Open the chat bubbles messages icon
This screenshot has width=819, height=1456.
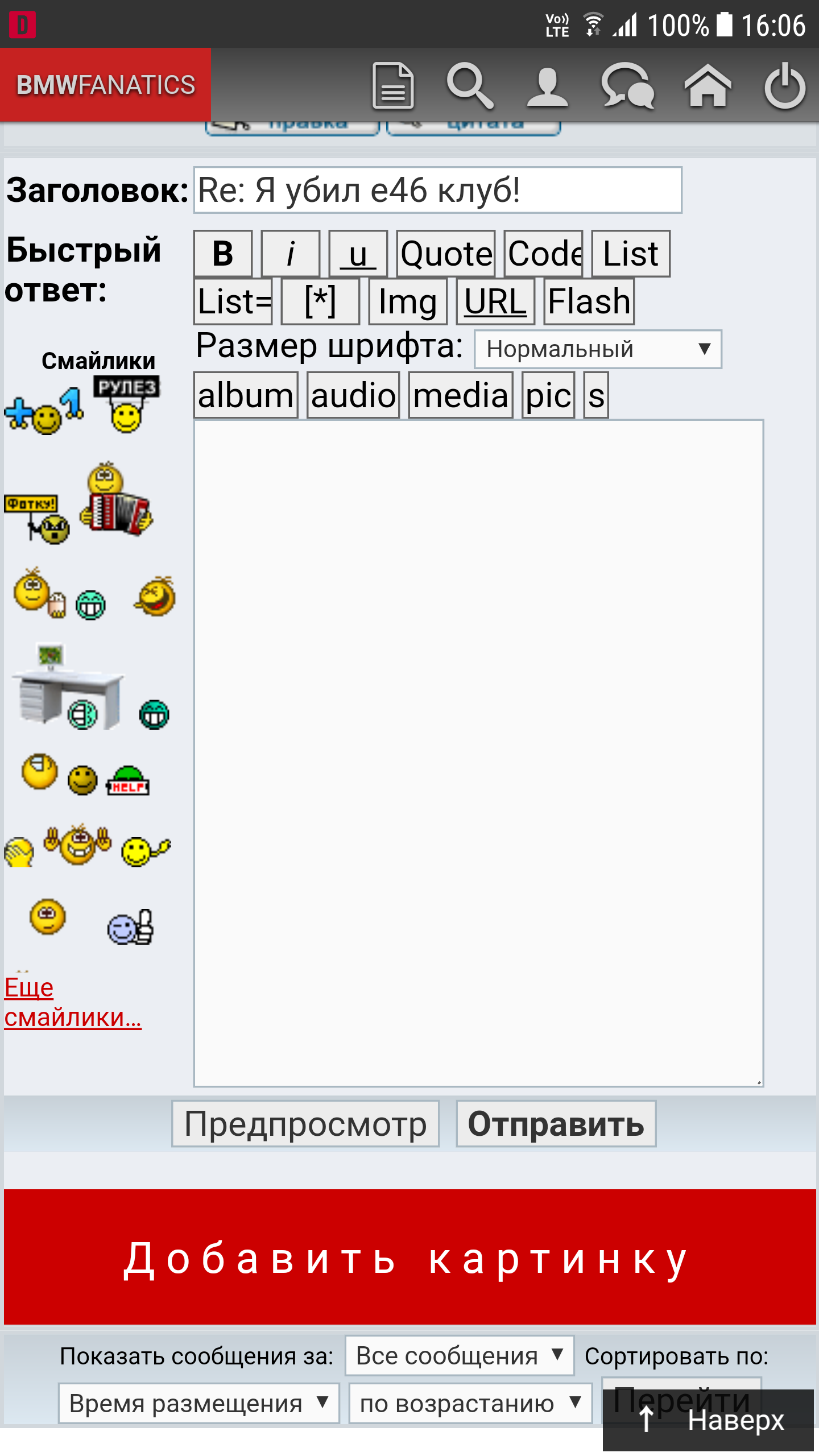click(628, 85)
